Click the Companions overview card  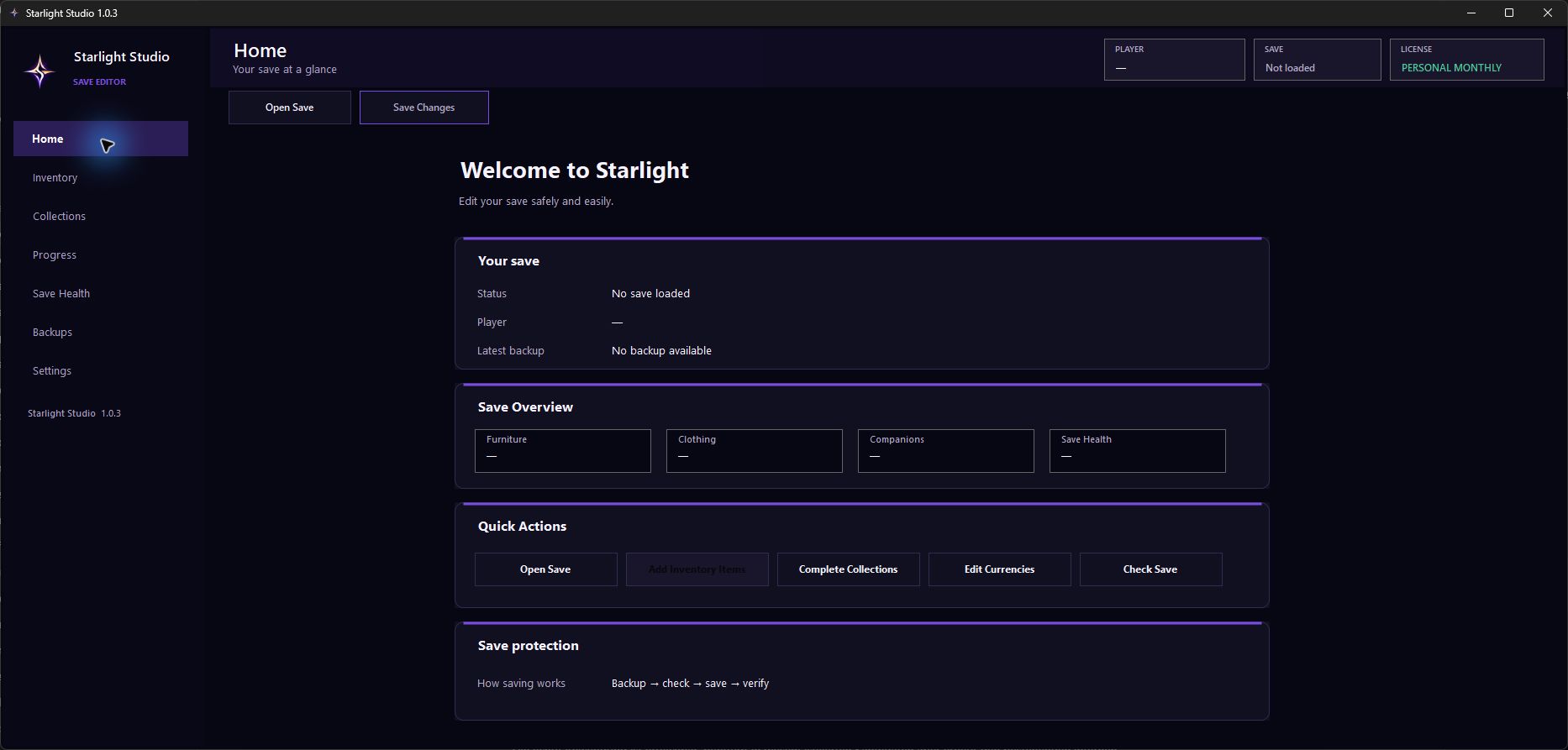pos(946,451)
